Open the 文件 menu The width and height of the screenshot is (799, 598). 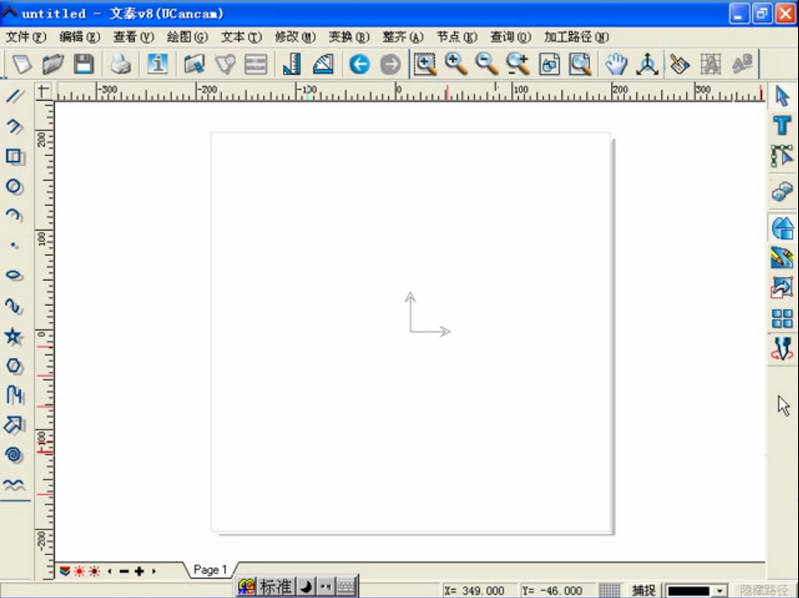[x=25, y=36]
